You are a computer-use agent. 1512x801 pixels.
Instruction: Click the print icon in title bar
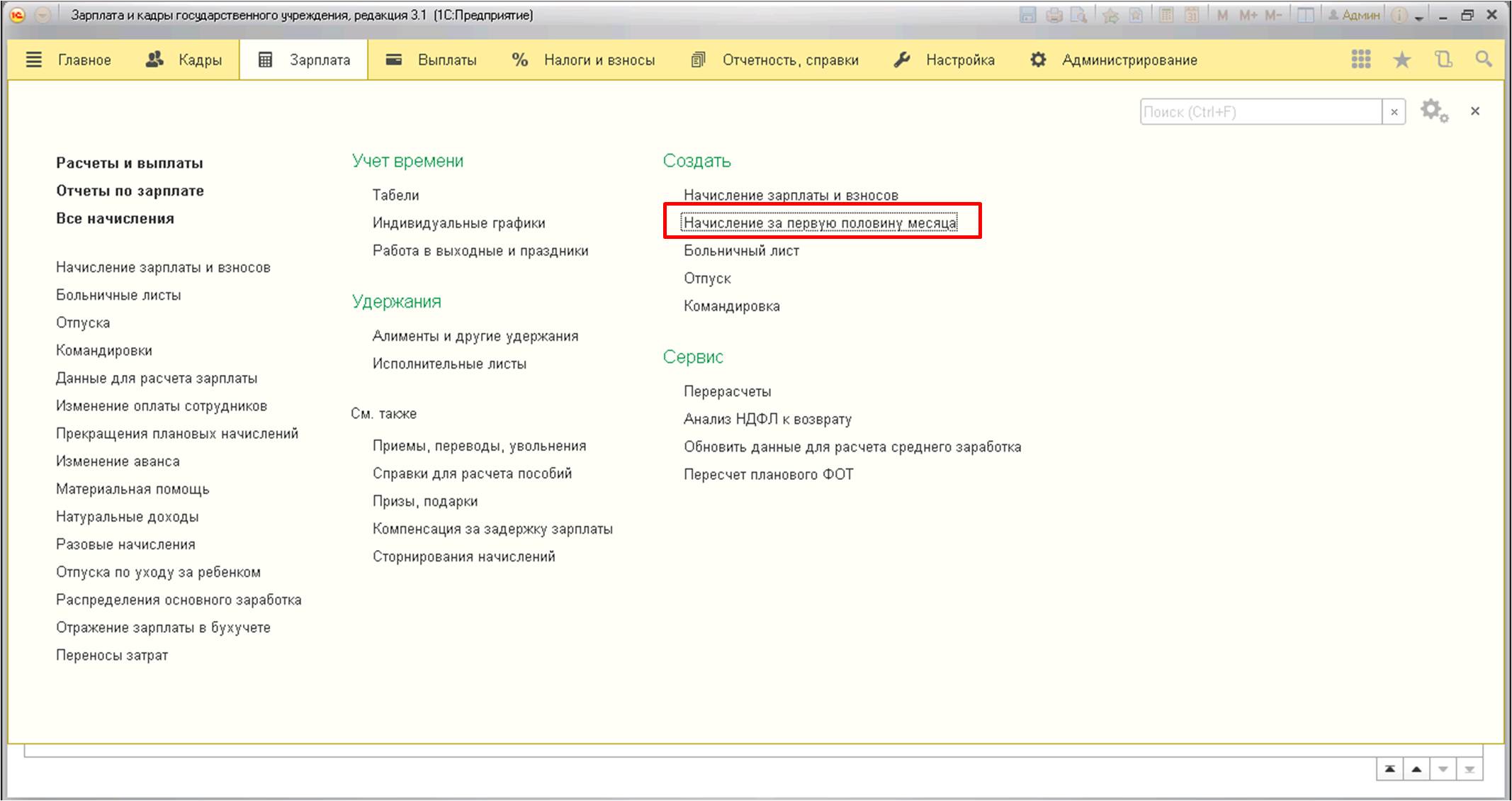pos(1054,15)
